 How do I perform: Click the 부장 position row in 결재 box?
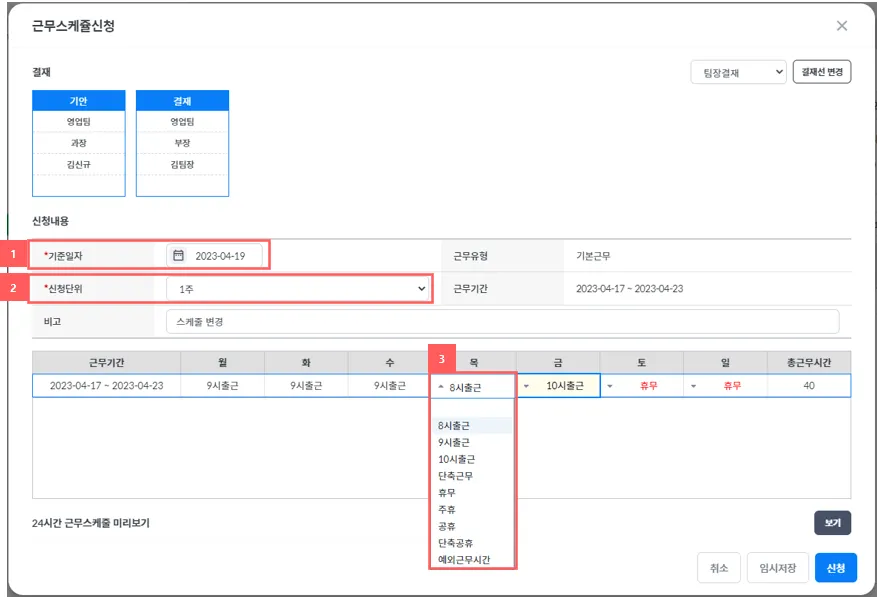coord(182,143)
